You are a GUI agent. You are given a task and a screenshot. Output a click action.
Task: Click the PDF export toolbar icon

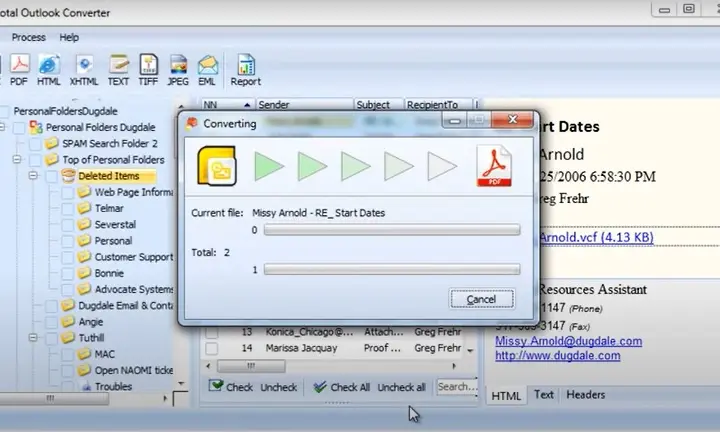[x=18, y=68]
